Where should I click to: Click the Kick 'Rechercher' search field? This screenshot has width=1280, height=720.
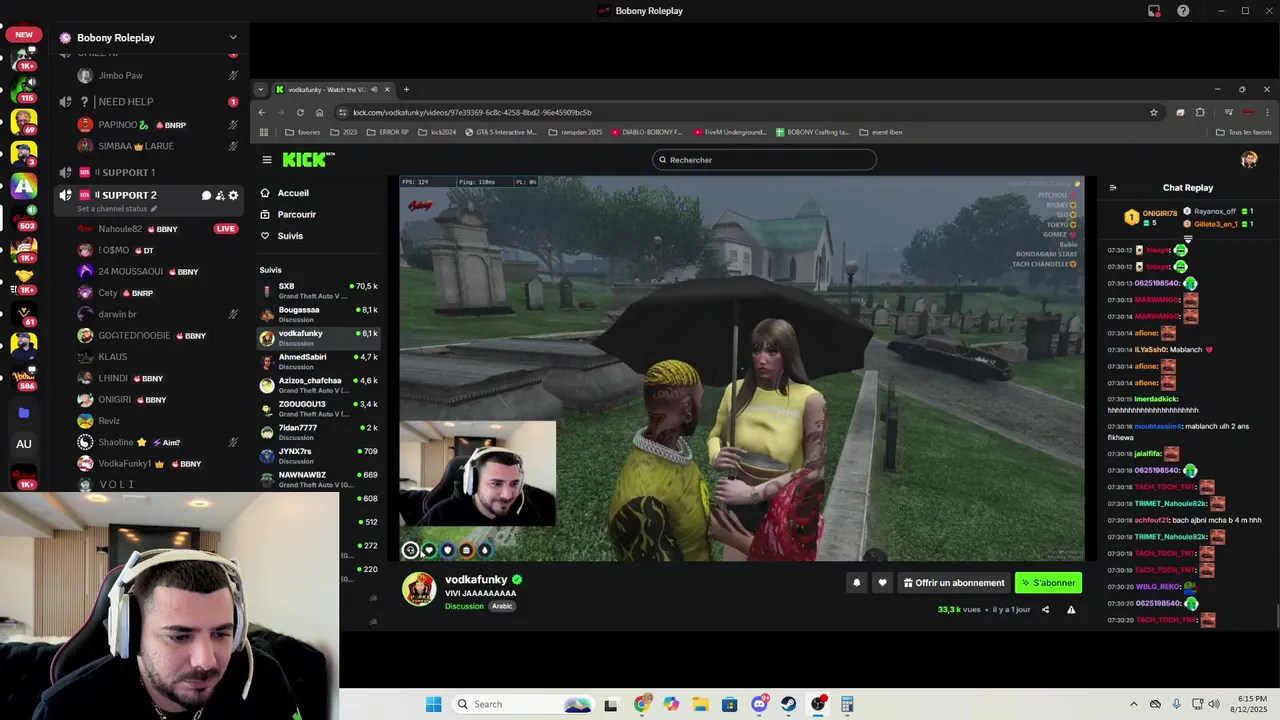(x=765, y=160)
